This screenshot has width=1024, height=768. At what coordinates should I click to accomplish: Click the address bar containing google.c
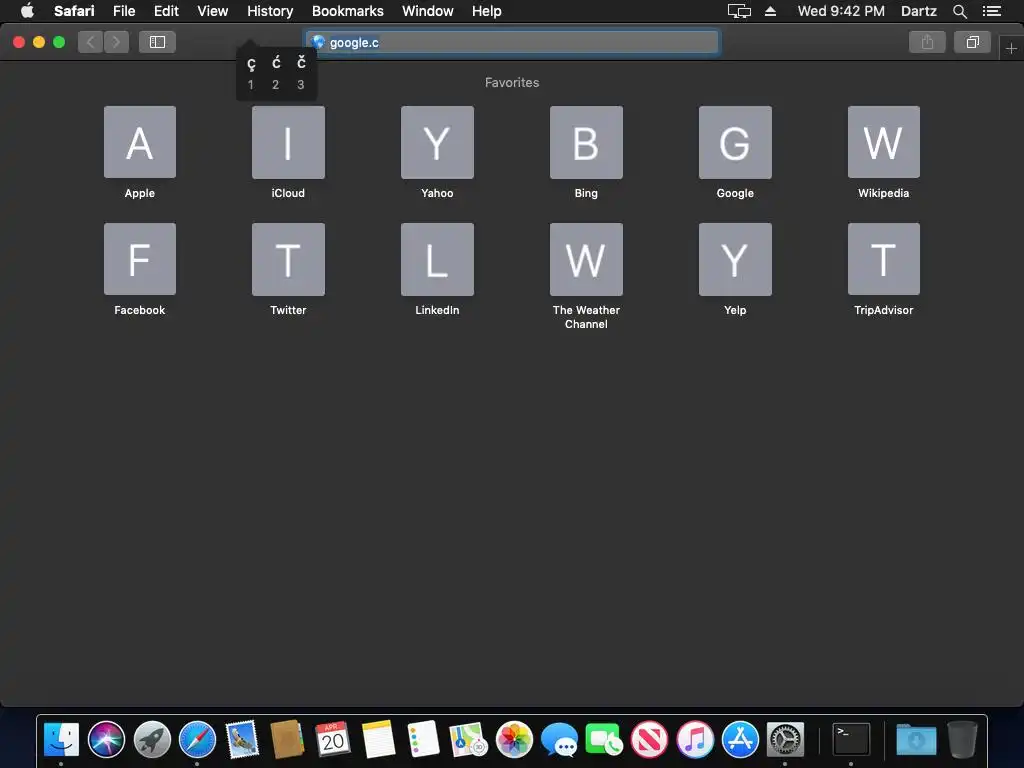pyautogui.click(x=512, y=42)
